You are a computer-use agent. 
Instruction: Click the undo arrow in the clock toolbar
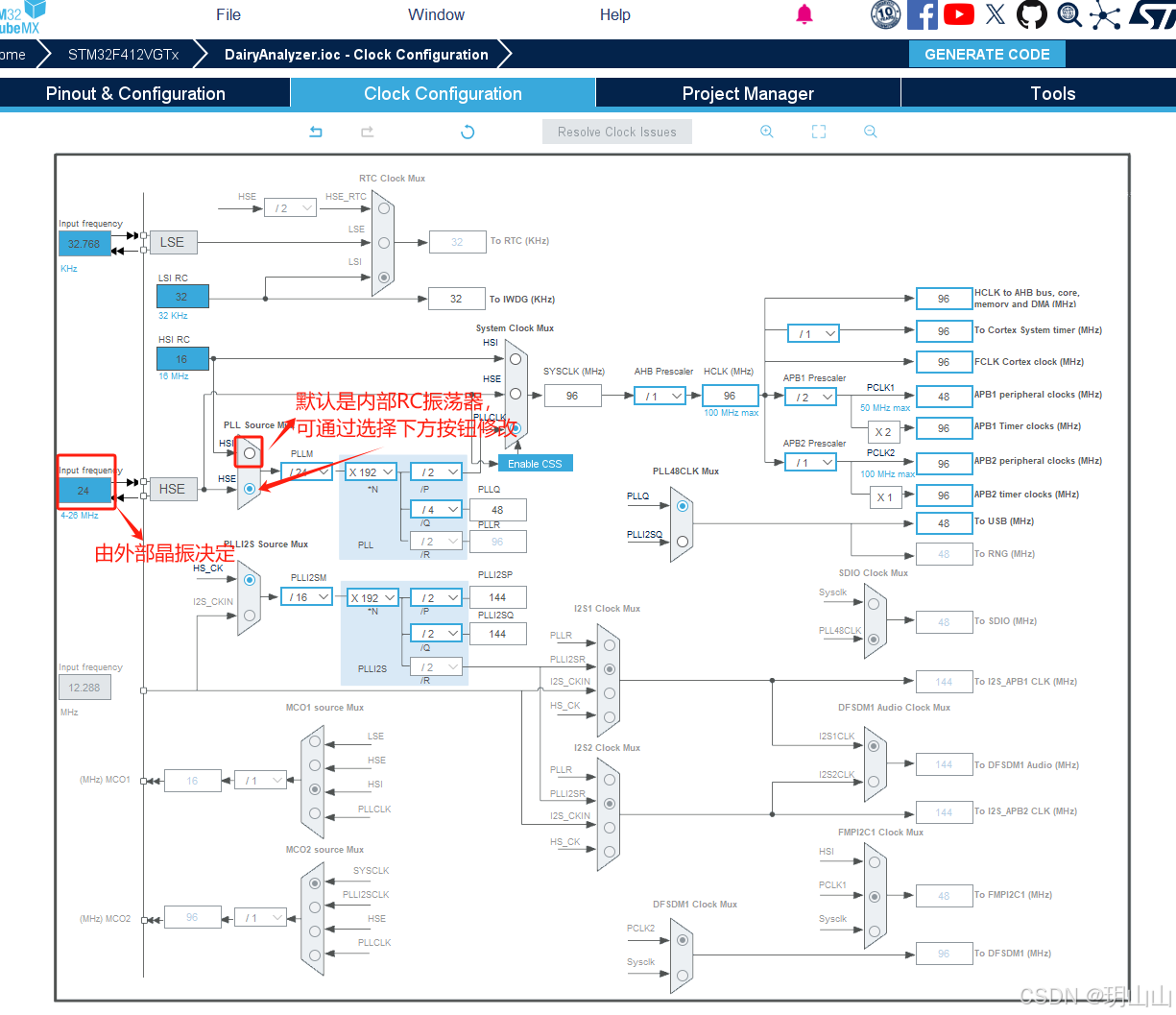[316, 132]
